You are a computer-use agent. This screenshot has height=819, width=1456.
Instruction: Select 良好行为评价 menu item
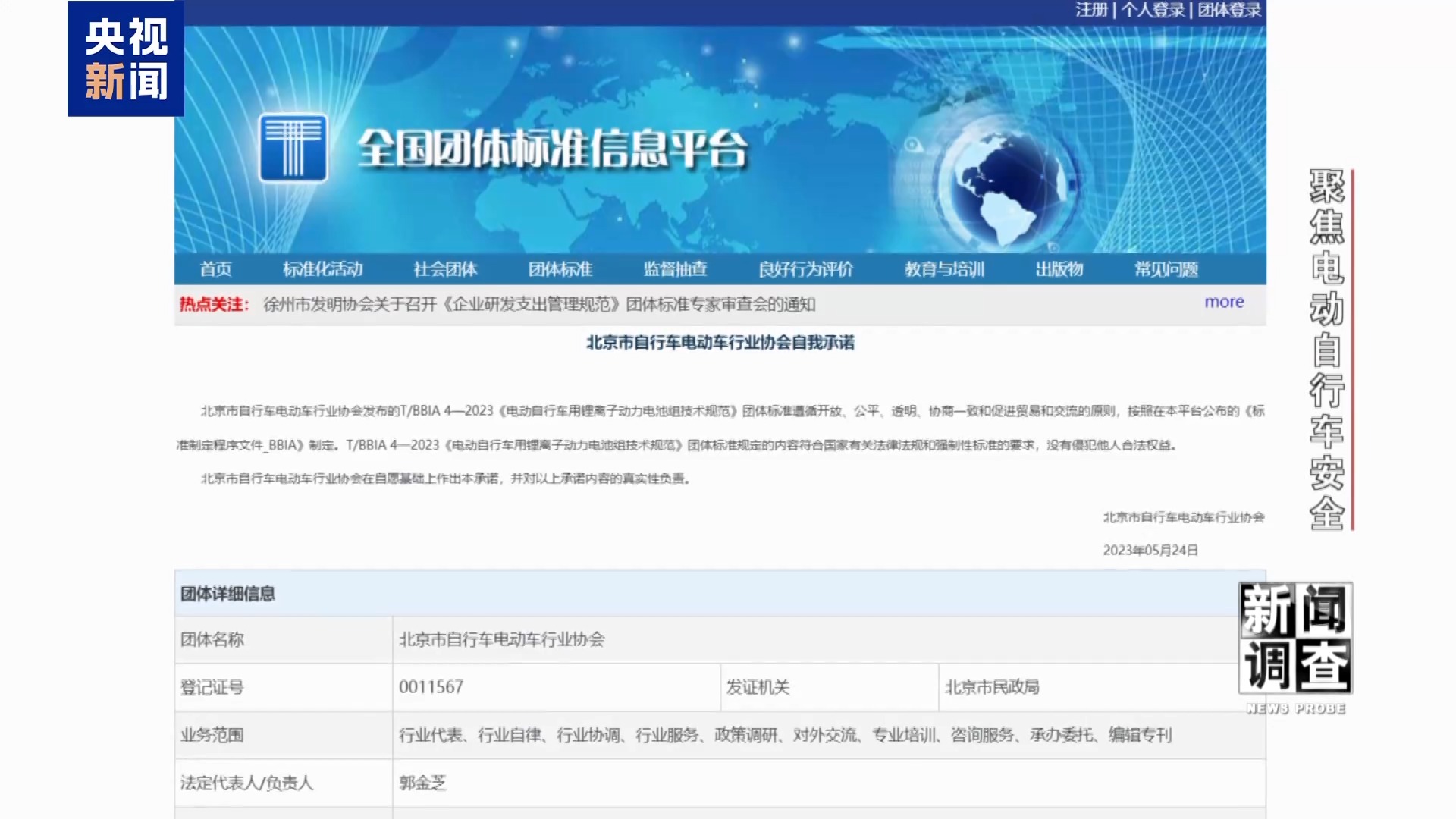click(805, 269)
